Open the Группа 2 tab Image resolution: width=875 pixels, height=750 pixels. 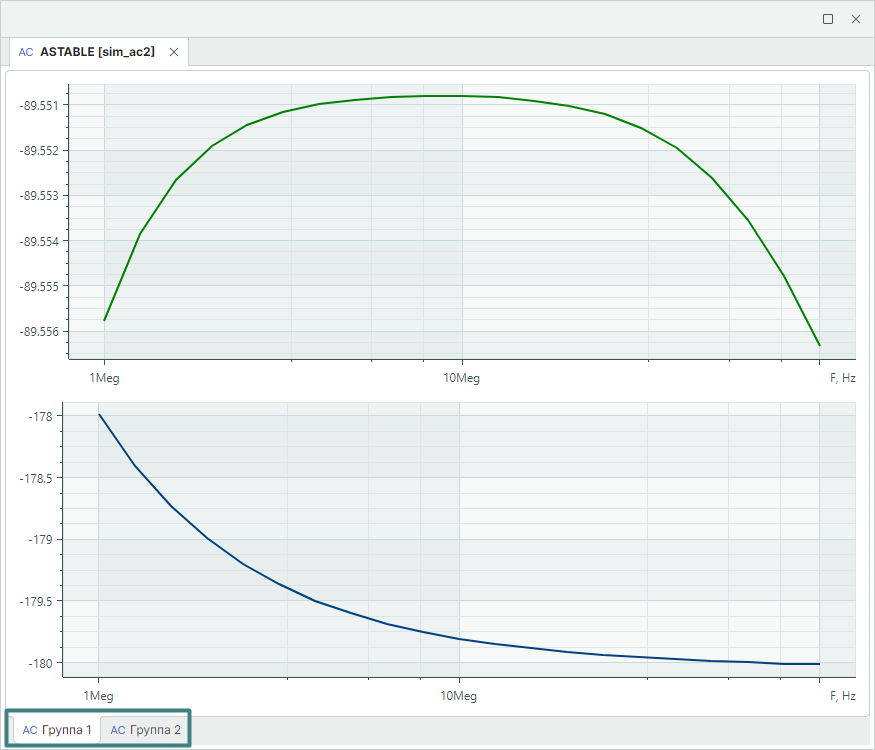coord(155,730)
